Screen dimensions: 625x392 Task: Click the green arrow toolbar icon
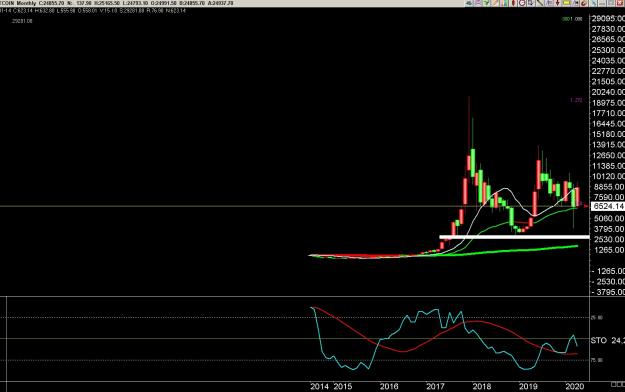487,3
